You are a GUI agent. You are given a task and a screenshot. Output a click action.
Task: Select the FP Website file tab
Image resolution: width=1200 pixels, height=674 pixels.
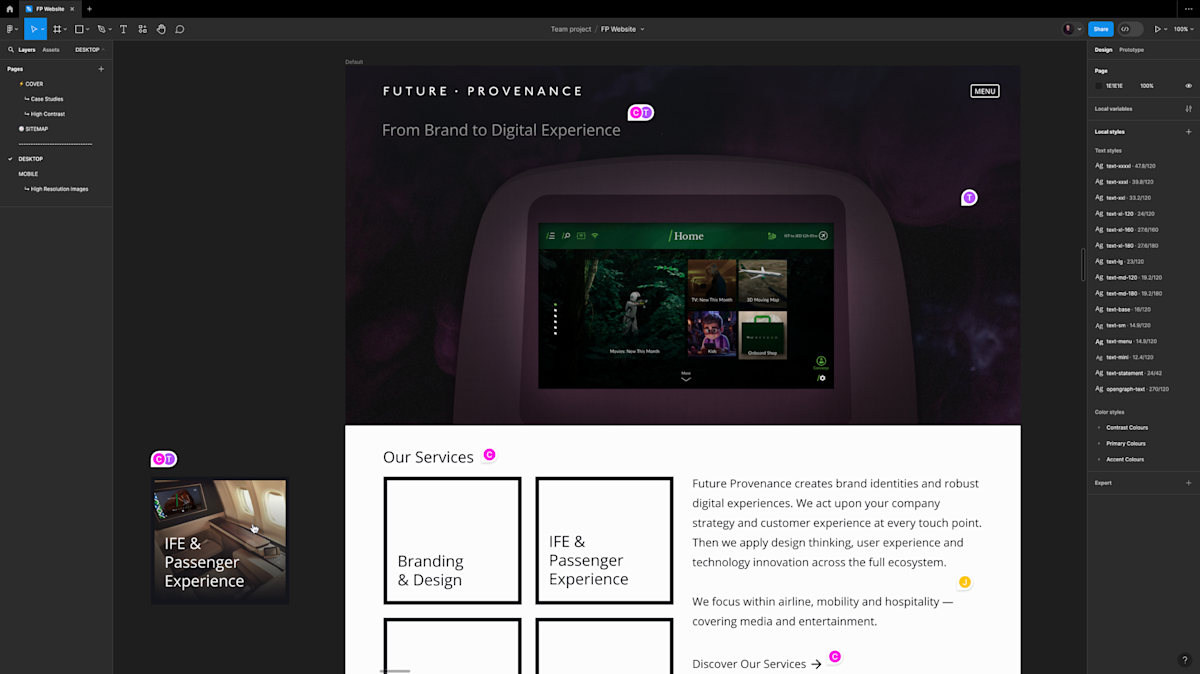coord(51,9)
